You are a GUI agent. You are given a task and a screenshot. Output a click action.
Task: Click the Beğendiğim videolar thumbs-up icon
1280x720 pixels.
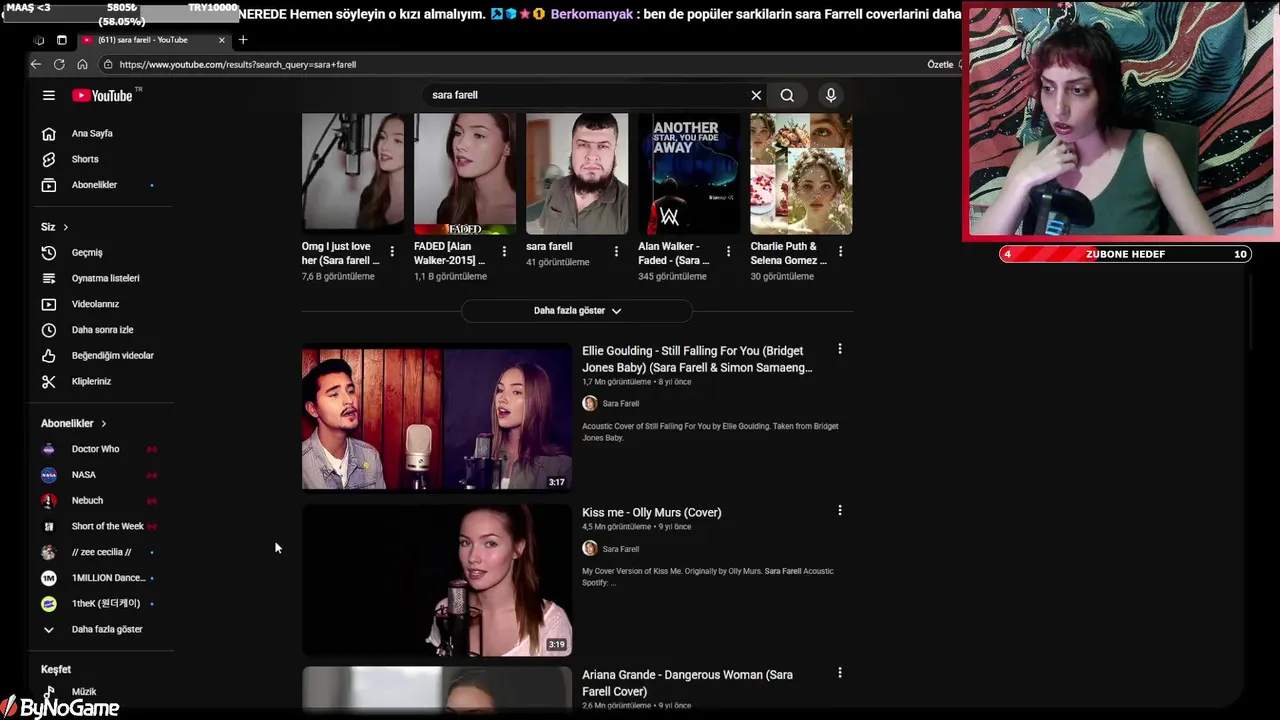pos(48,356)
